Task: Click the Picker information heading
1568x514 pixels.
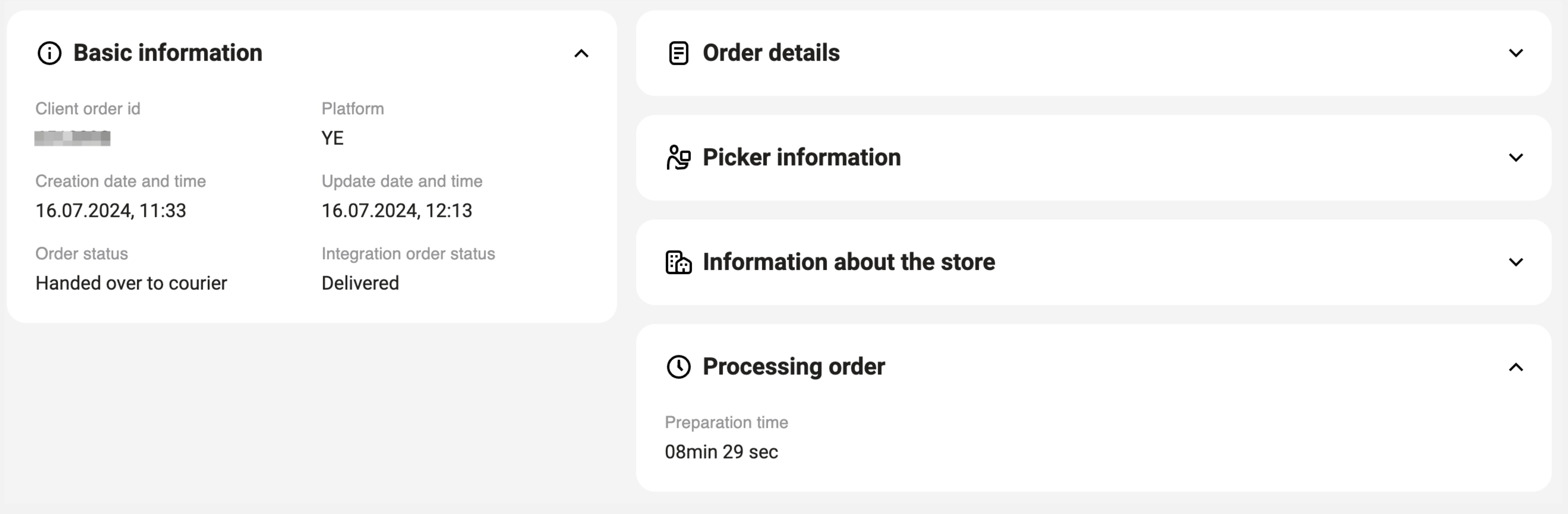Action: pos(801,158)
